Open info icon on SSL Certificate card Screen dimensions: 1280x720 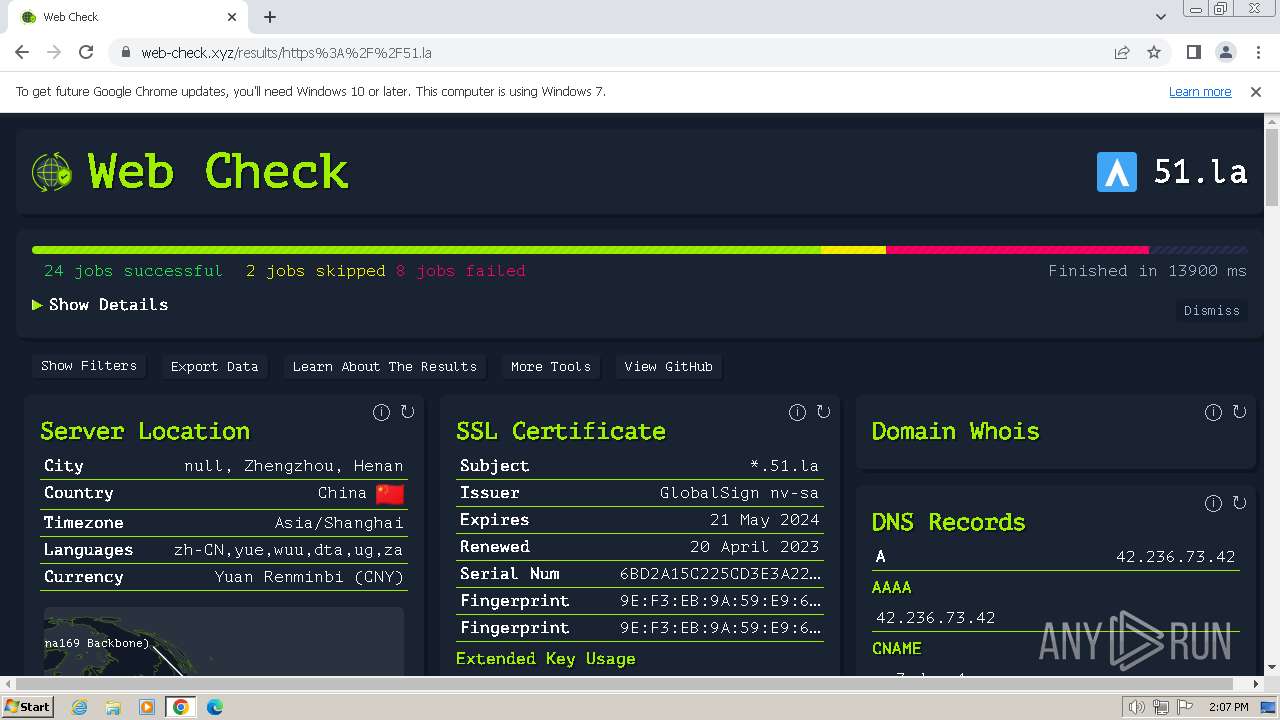coord(797,412)
